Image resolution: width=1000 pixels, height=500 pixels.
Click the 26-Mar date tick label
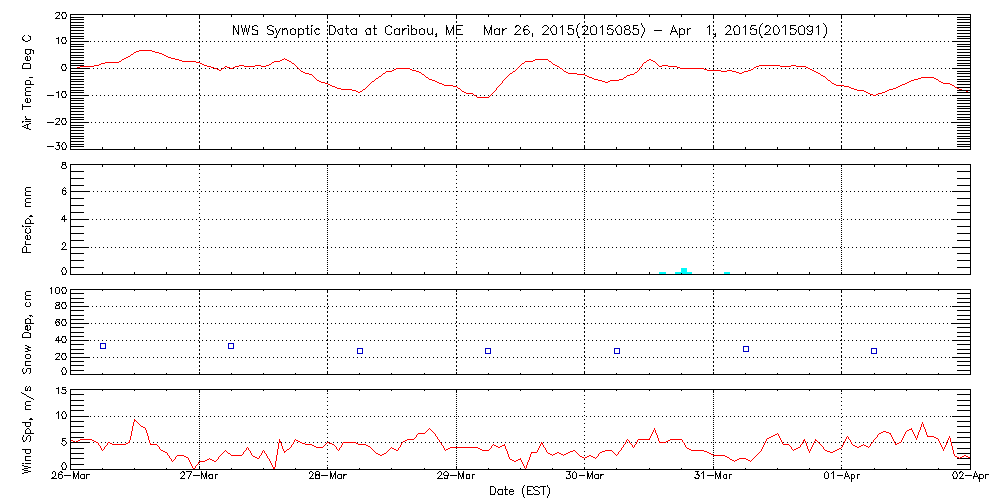(71, 477)
